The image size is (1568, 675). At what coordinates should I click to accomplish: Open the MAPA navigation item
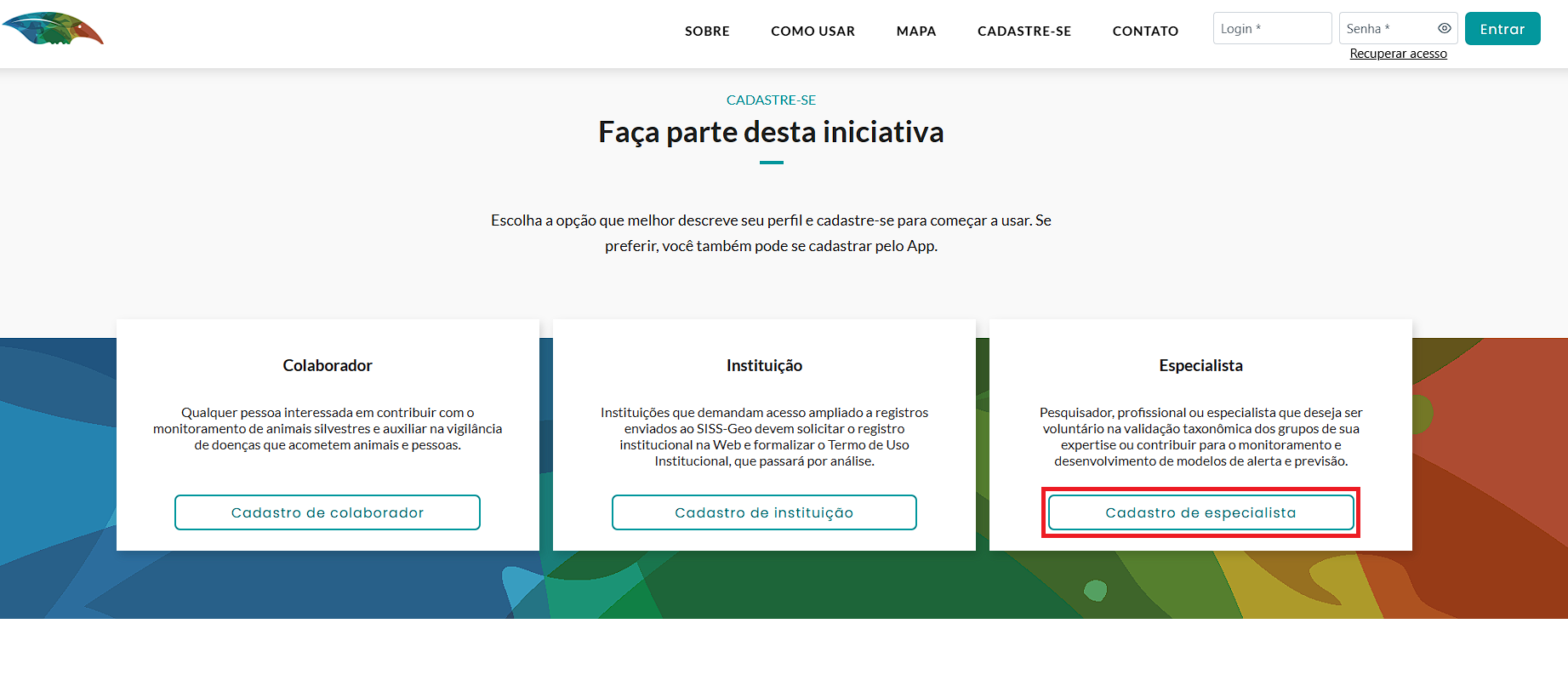pyautogui.click(x=915, y=31)
